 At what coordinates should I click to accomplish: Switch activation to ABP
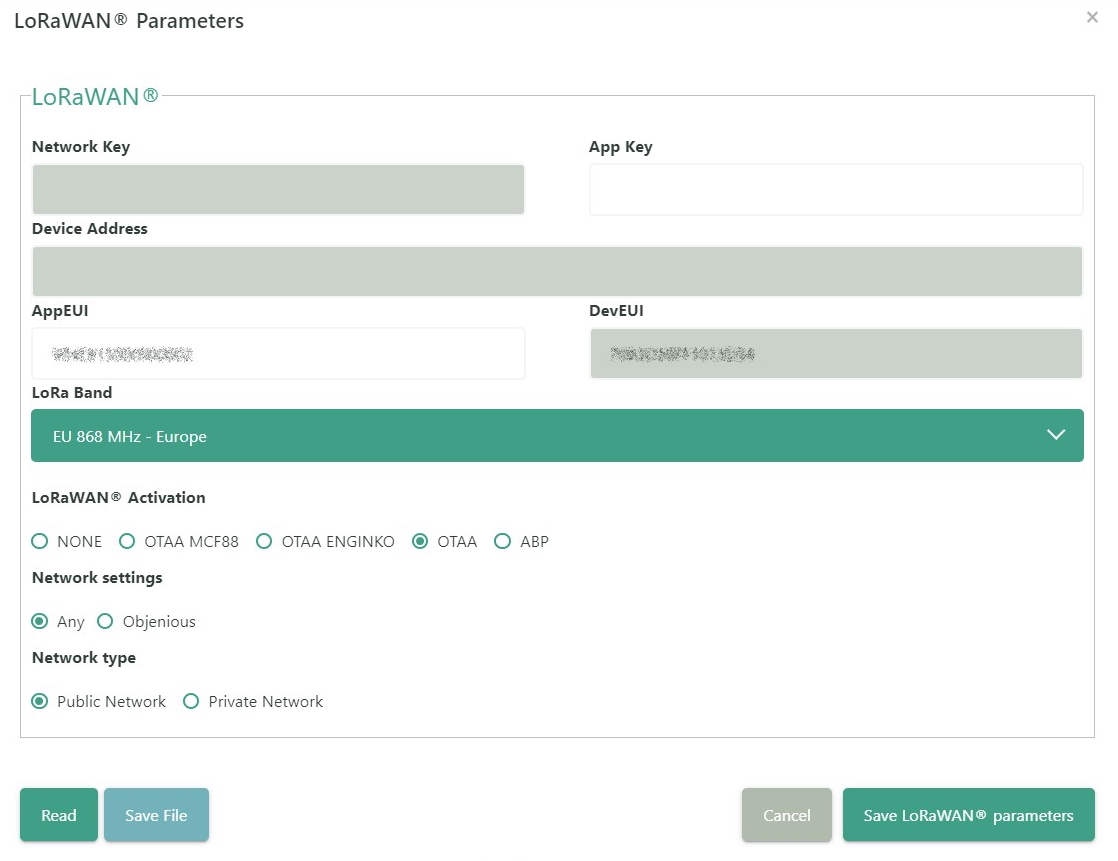click(503, 541)
